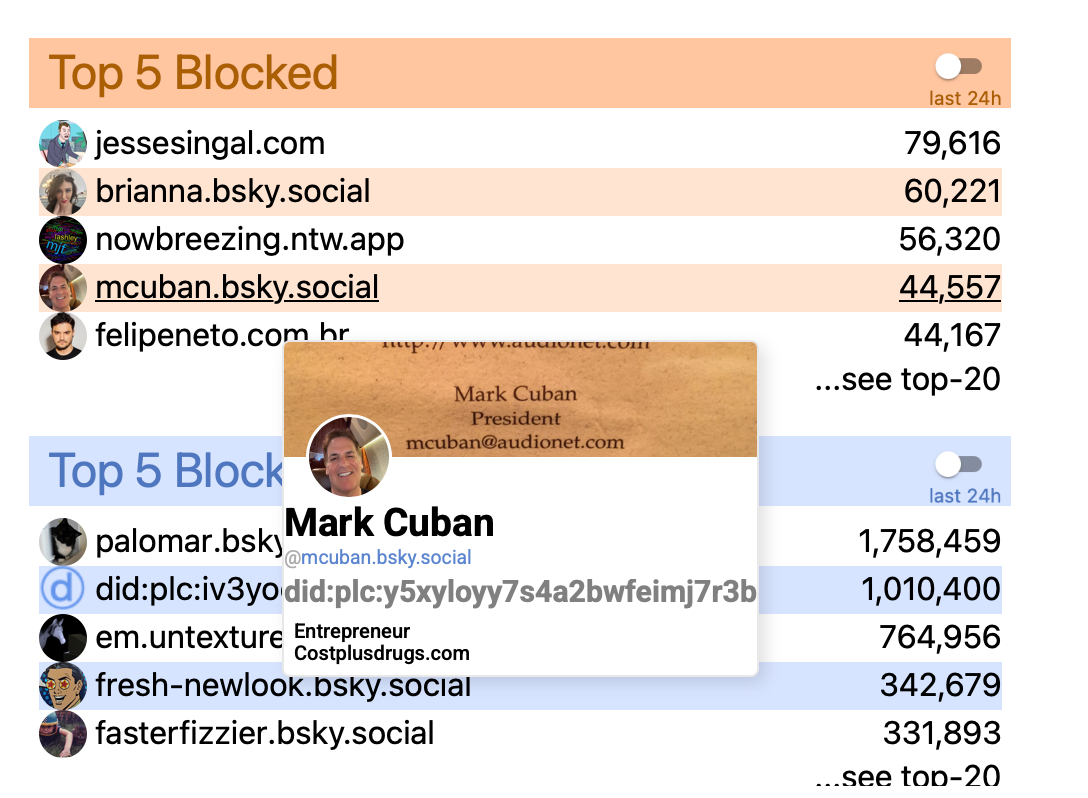Click the did:plc:iv3yo placeholder avatar icon
This screenshot has height=798, width=1088.
63,590
